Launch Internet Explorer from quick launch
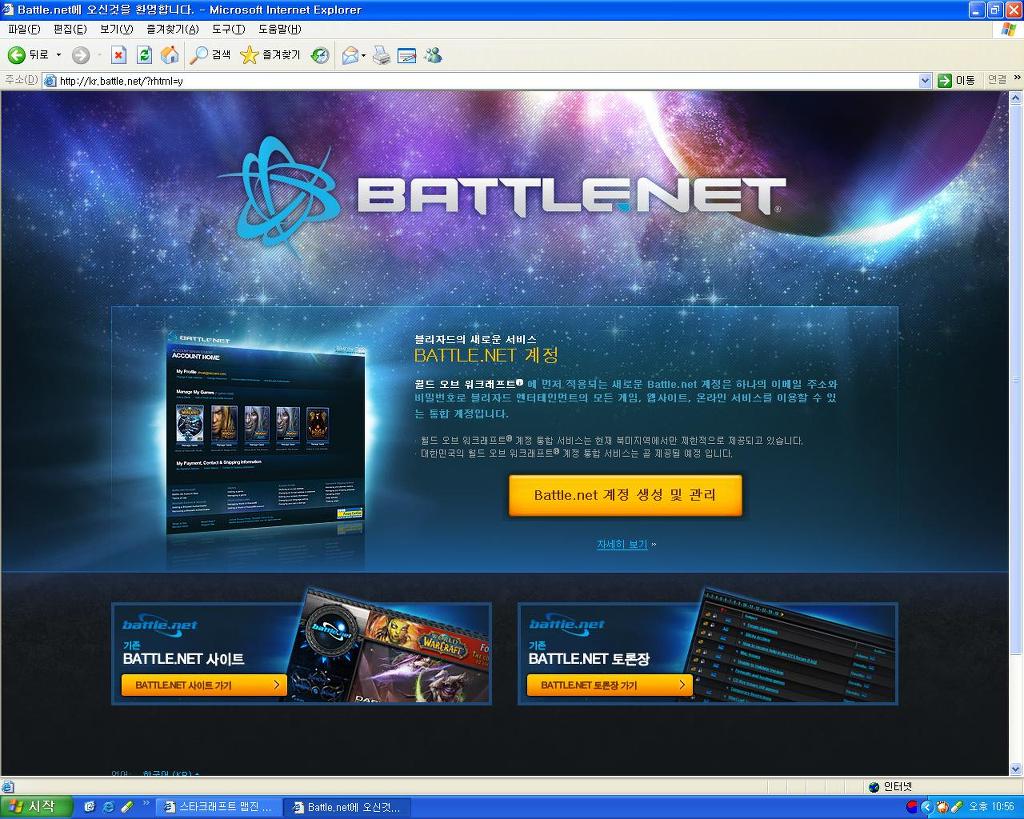Screen dimensions: 1024x819 point(108,807)
